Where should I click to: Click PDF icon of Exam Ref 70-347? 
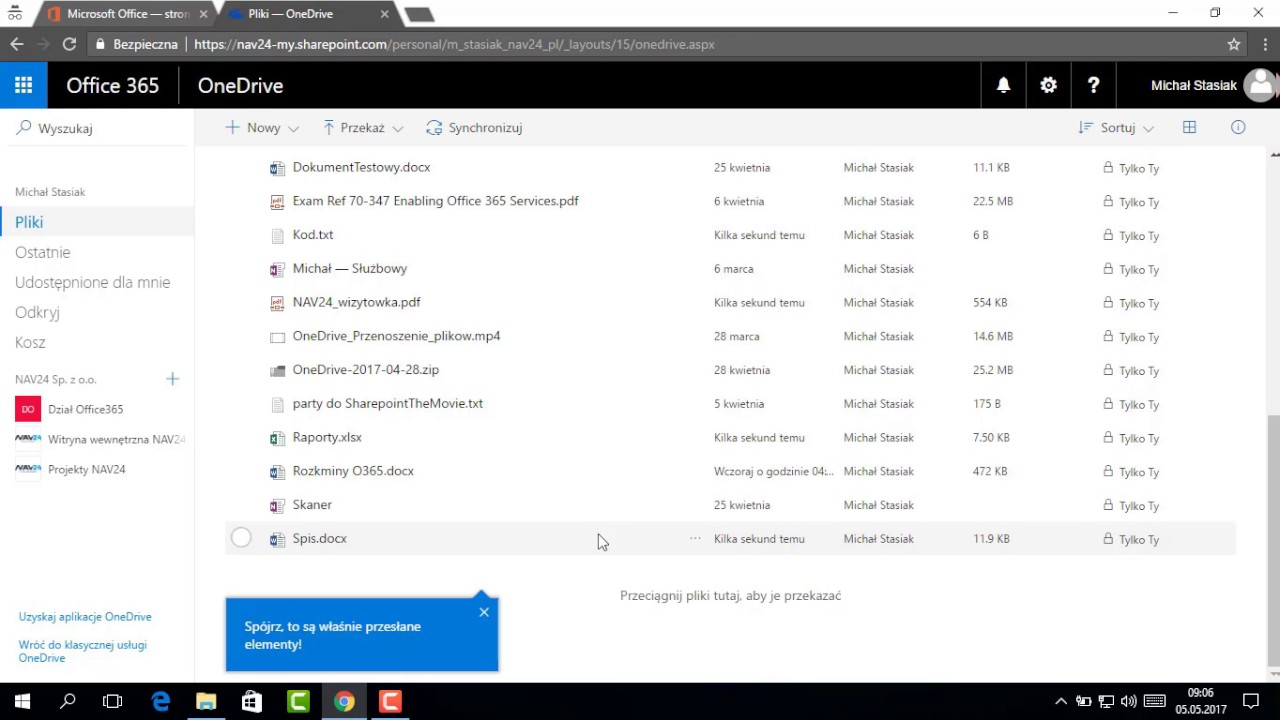tap(277, 202)
